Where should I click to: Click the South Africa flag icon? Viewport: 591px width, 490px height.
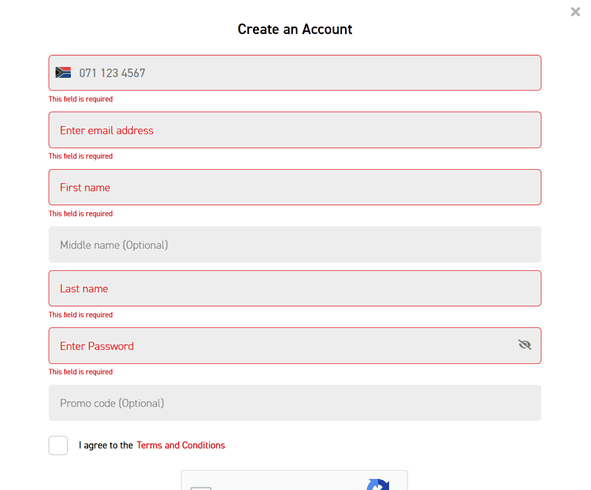63,72
